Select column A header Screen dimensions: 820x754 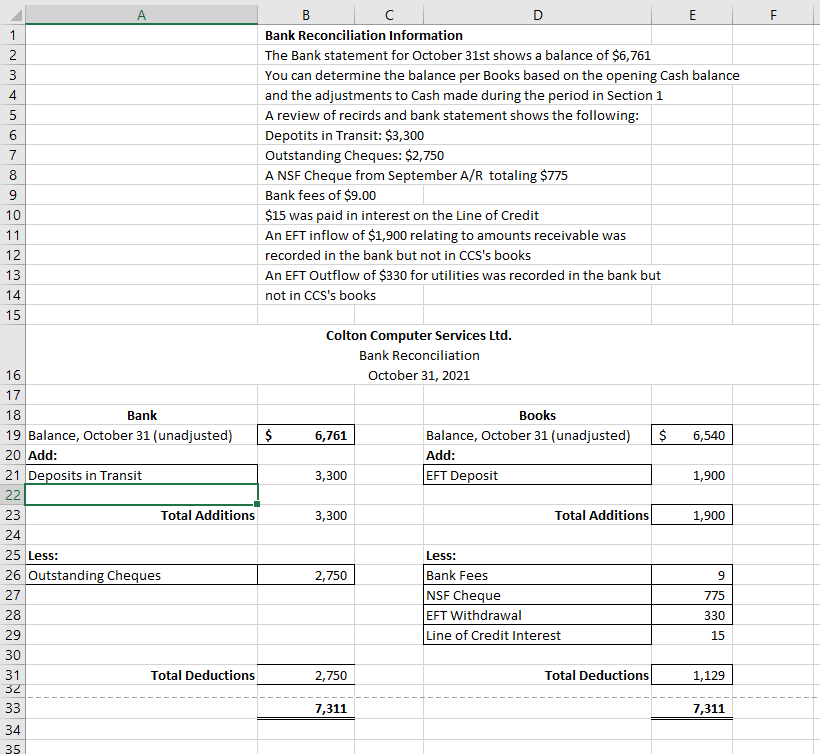click(x=141, y=14)
